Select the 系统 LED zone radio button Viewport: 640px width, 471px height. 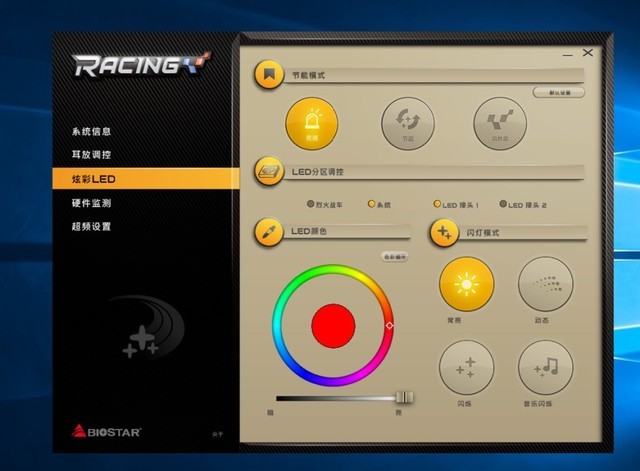(371, 204)
